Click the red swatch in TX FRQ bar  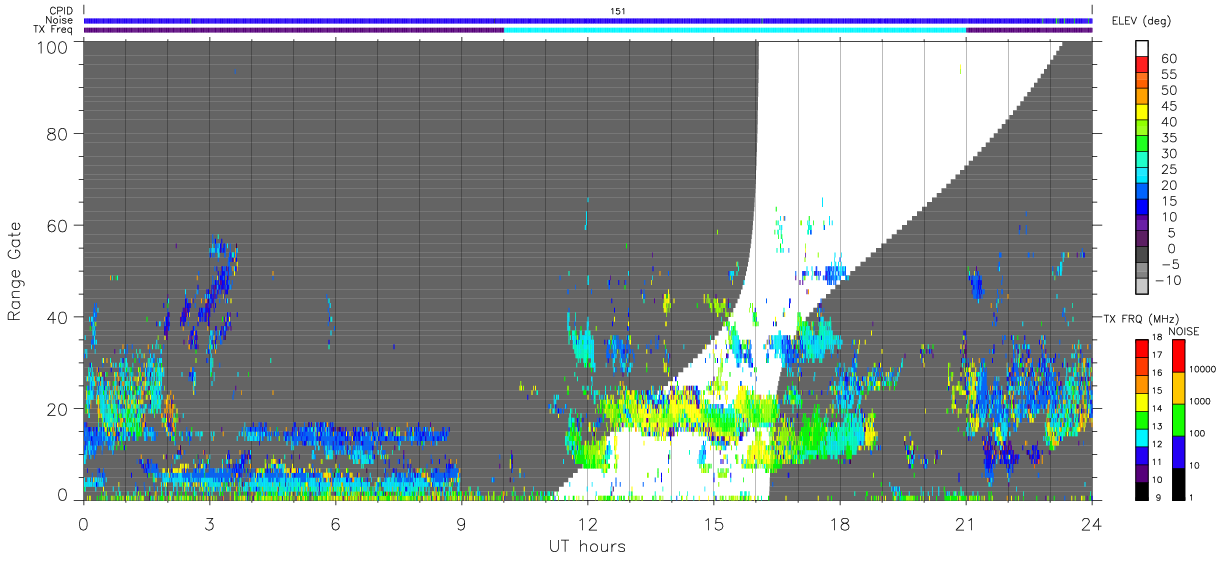[1143, 347]
